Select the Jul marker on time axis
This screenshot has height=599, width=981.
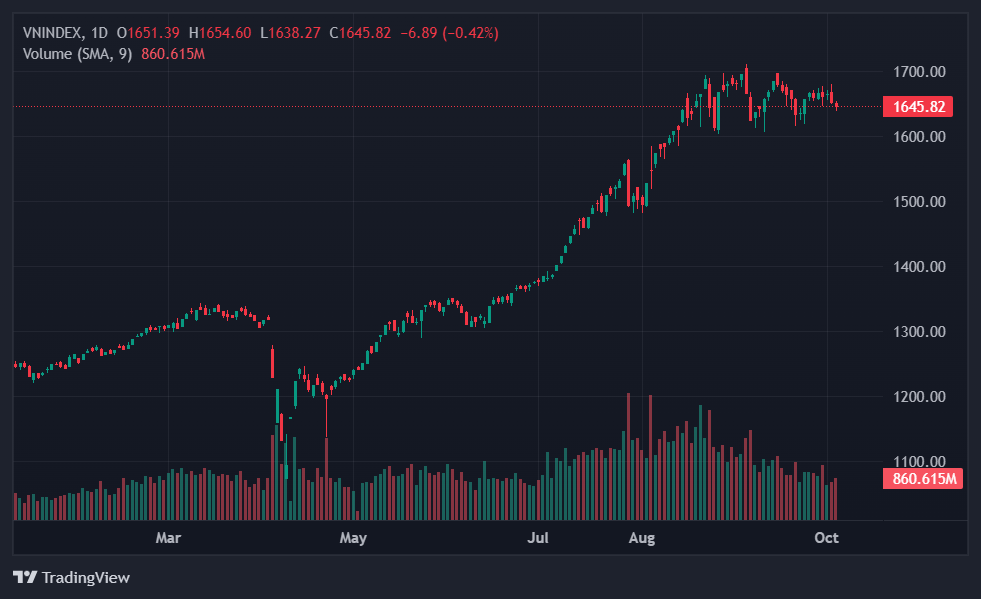(x=538, y=538)
